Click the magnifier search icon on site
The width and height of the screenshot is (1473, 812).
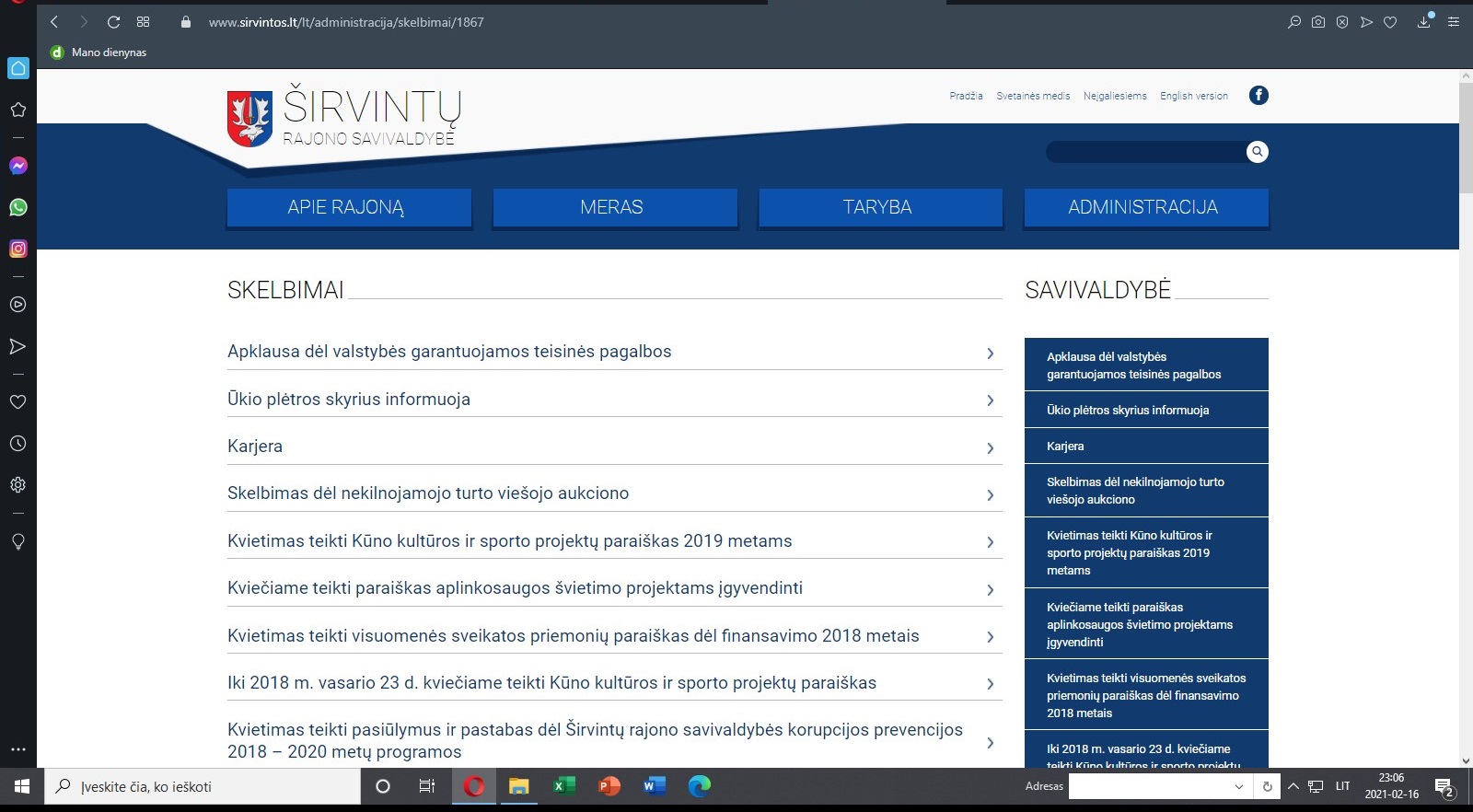pyautogui.click(x=1257, y=152)
